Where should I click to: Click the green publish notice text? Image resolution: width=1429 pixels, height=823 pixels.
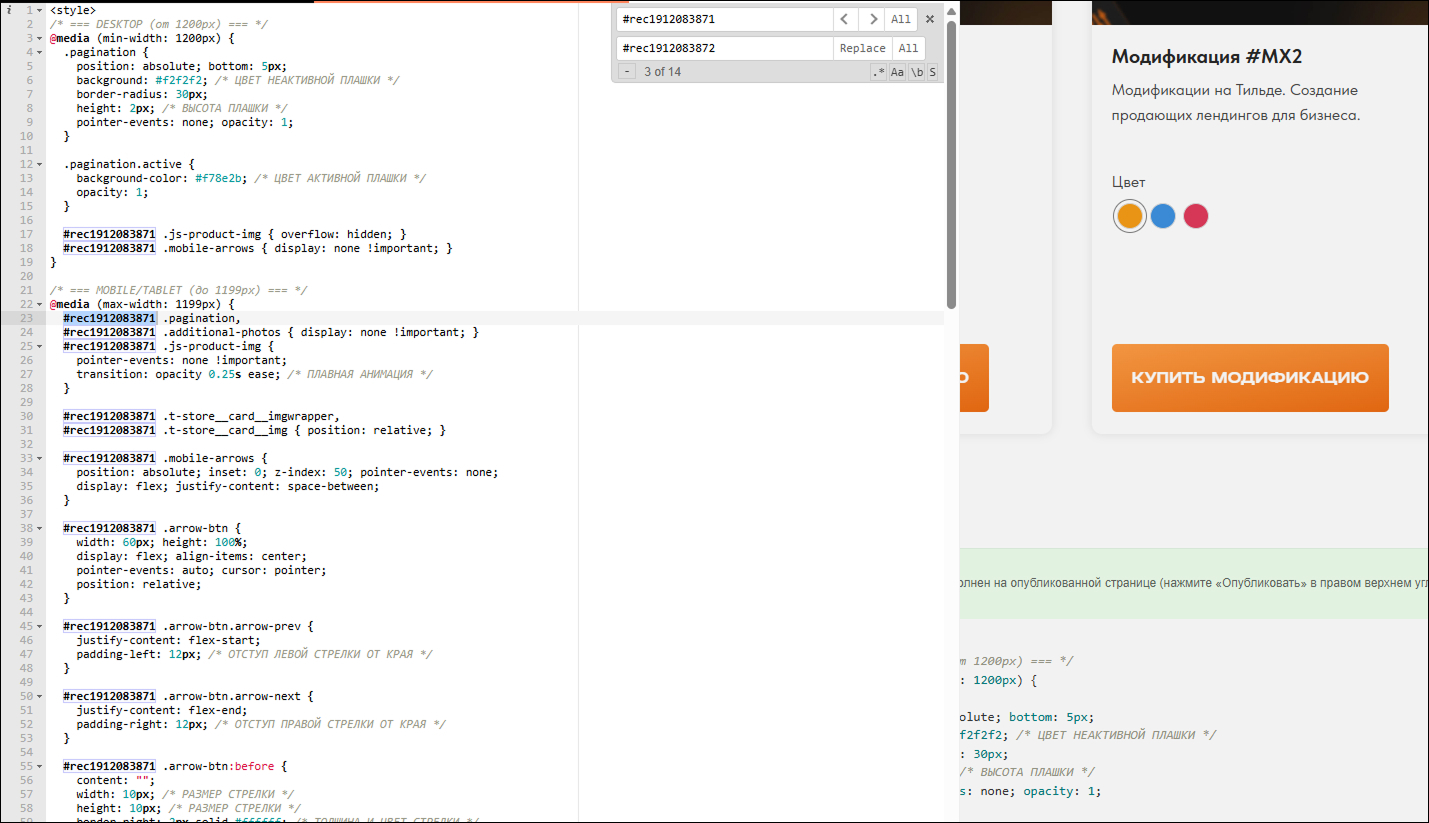pos(1194,583)
